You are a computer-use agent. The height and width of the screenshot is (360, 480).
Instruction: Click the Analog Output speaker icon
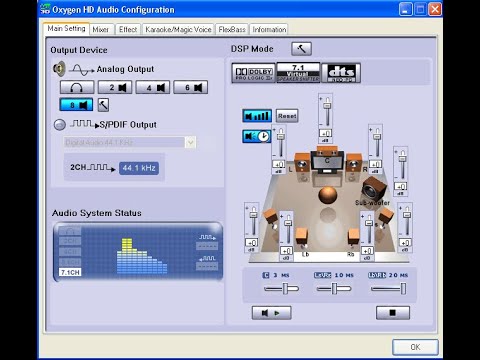[x=59, y=69]
